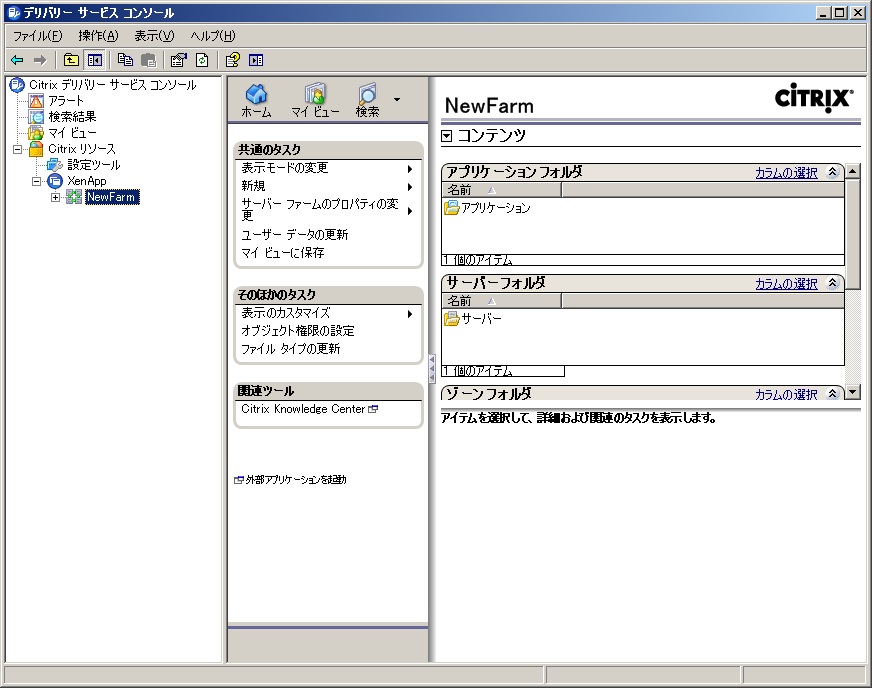This screenshot has width=872, height=688.
Task: Open the dropdown arrow next to 検索
Action: [397, 100]
